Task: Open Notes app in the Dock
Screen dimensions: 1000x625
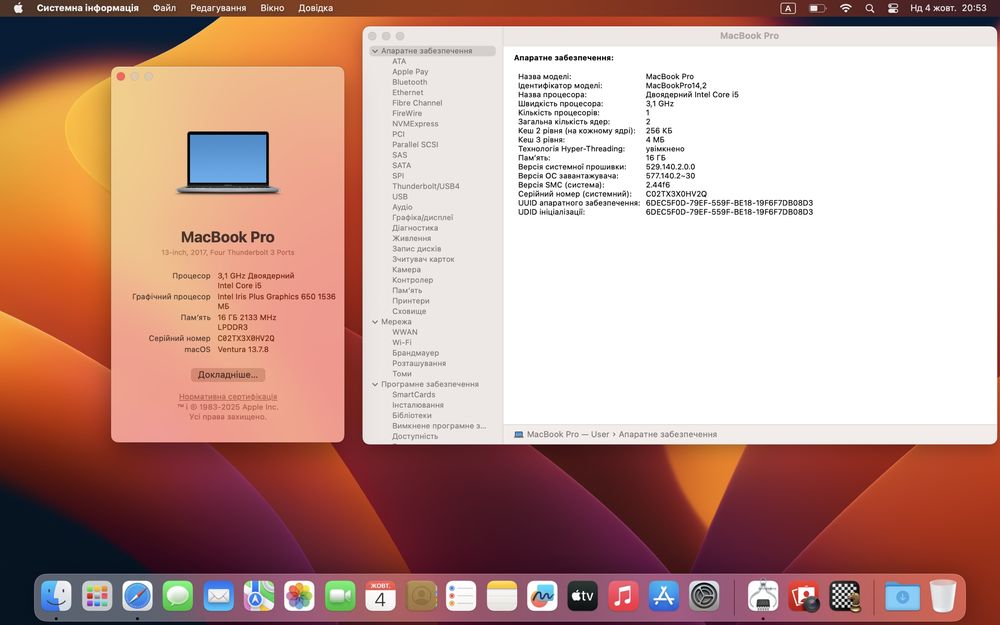Action: [x=502, y=596]
